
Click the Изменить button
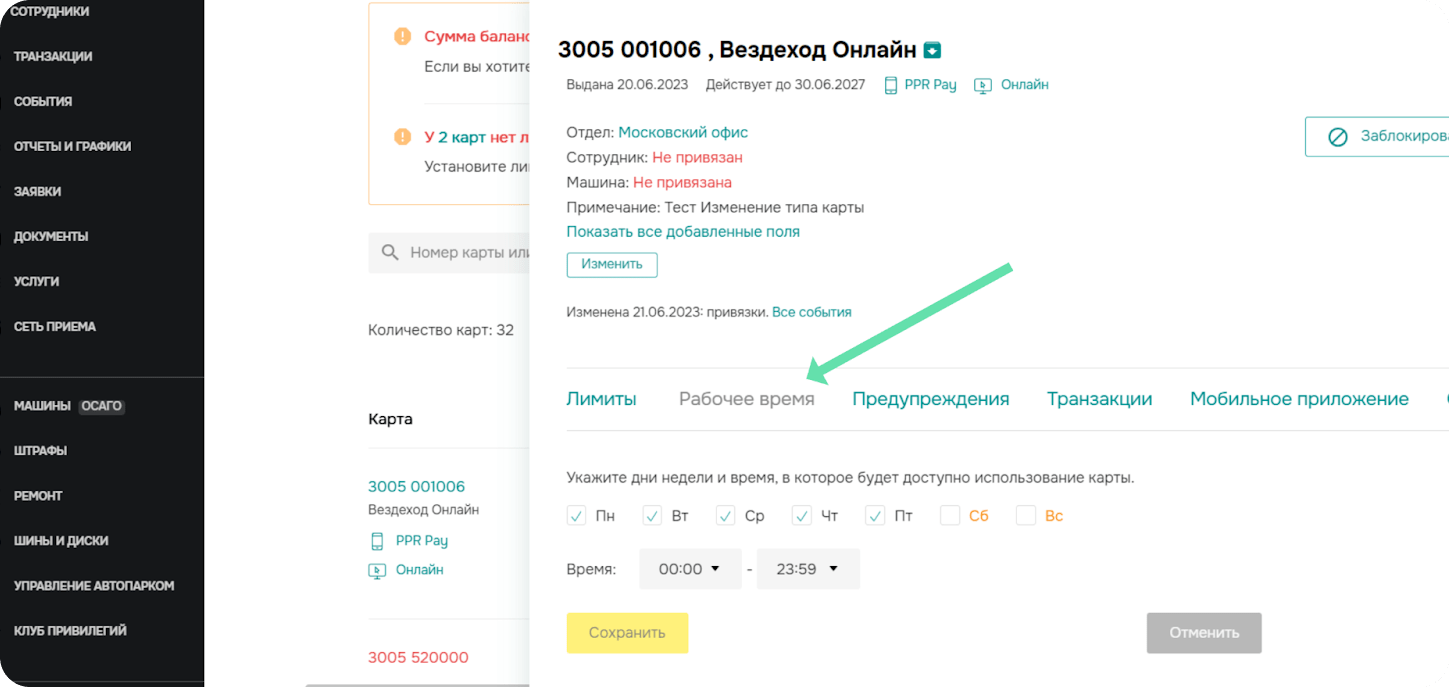(x=612, y=264)
